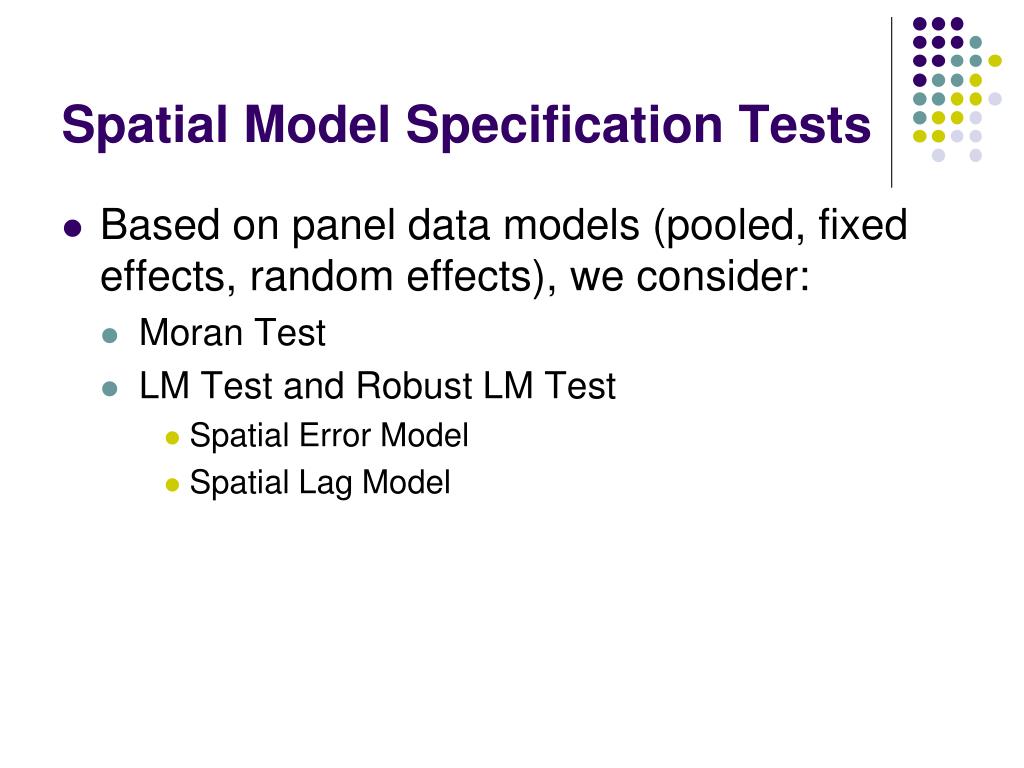
Task: Select the "LM Test and Robust LM Test" line
Action: coord(377,386)
